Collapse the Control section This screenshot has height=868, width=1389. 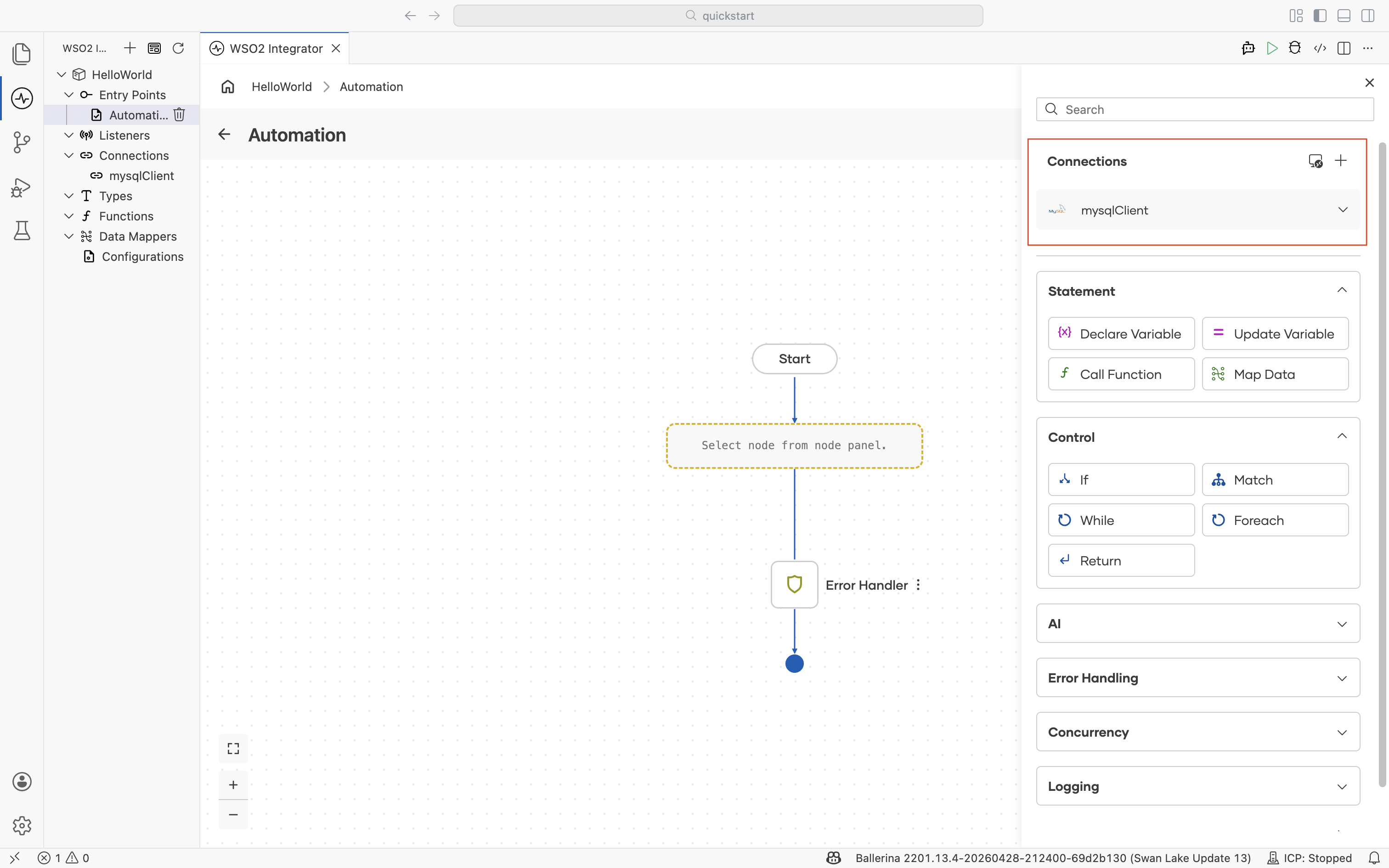(1342, 436)
